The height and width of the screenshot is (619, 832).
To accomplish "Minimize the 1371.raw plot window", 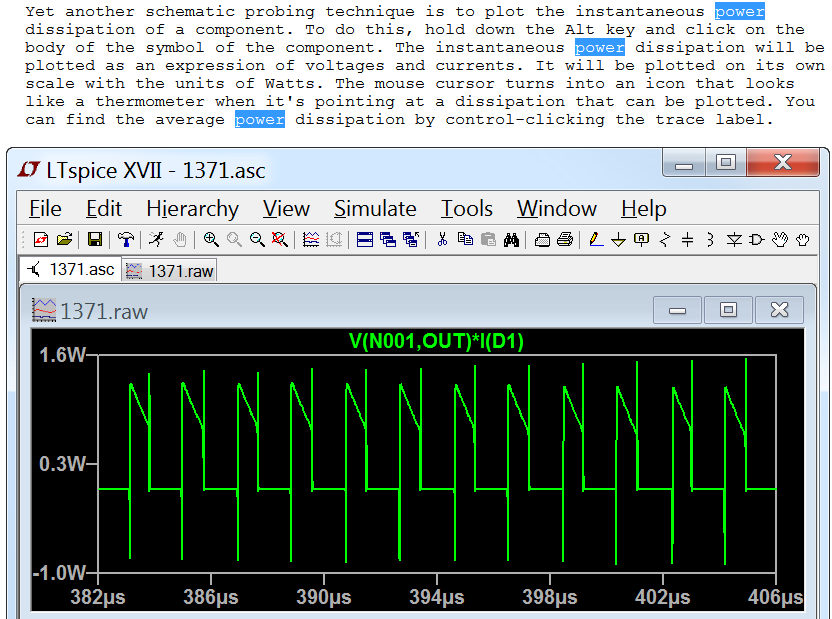I will [x=678, y=310].
